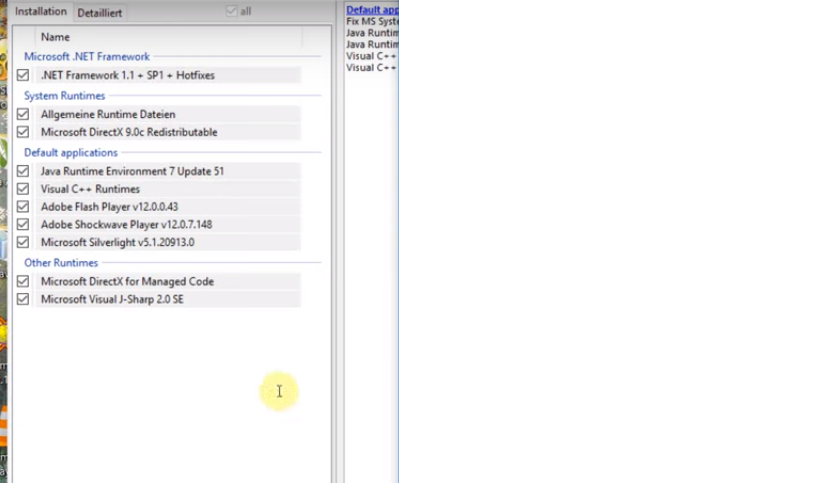Toggle the 'all' checkbox at top

point(233,12)
